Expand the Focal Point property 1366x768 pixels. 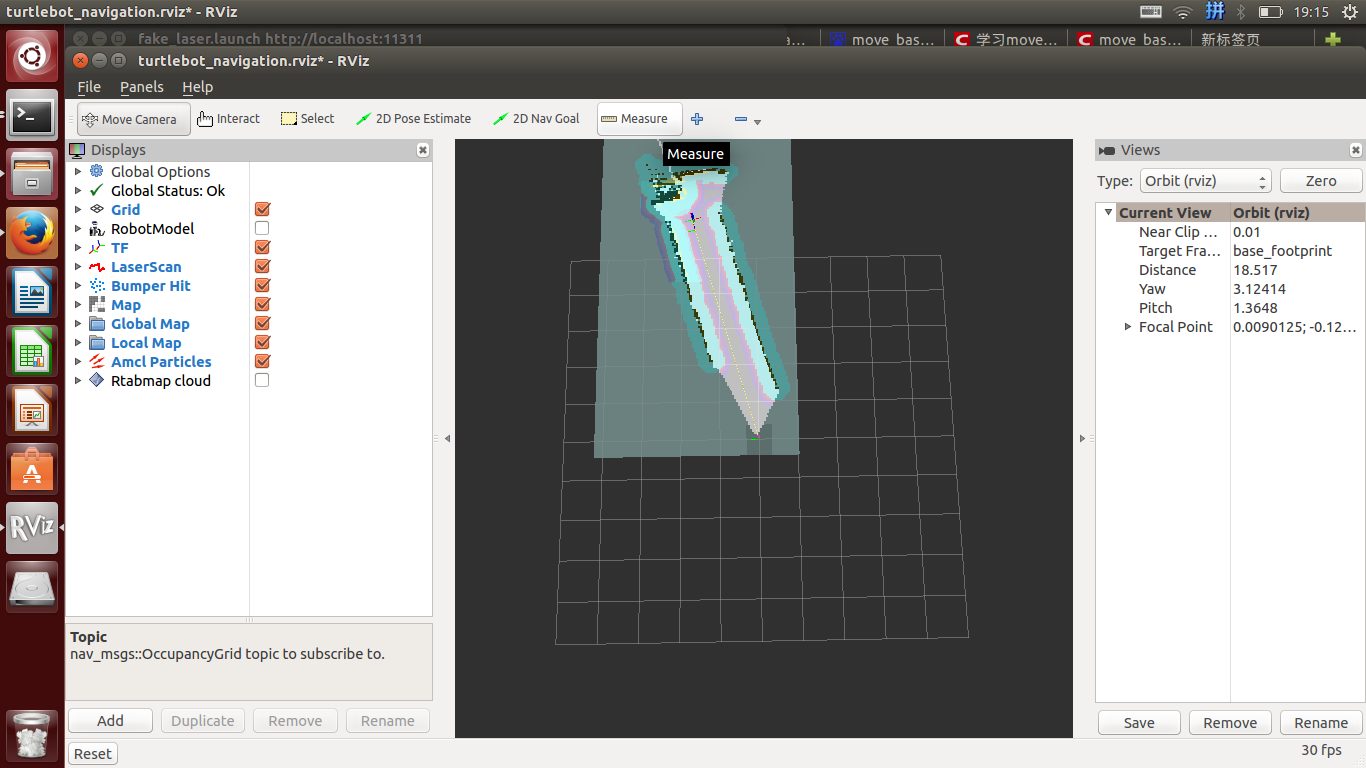coord(1128,327)
